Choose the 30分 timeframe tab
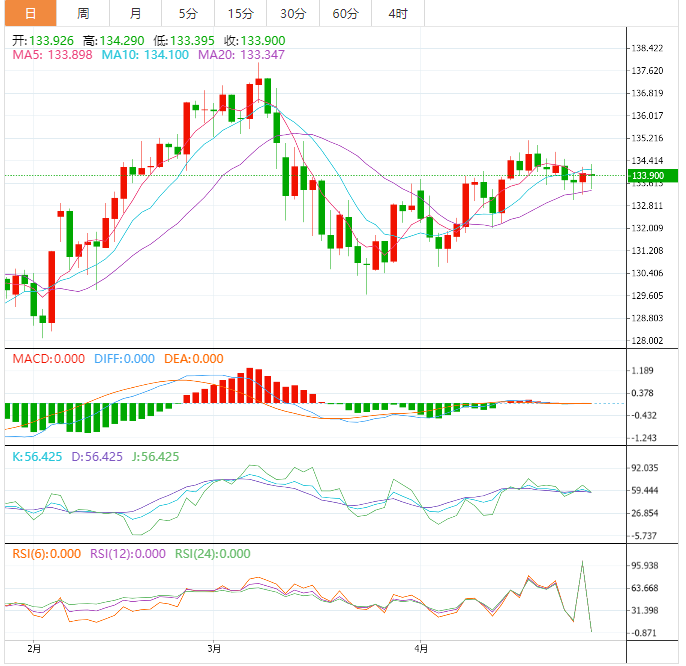This screenshot has width=686, height=666. (293, 13)
